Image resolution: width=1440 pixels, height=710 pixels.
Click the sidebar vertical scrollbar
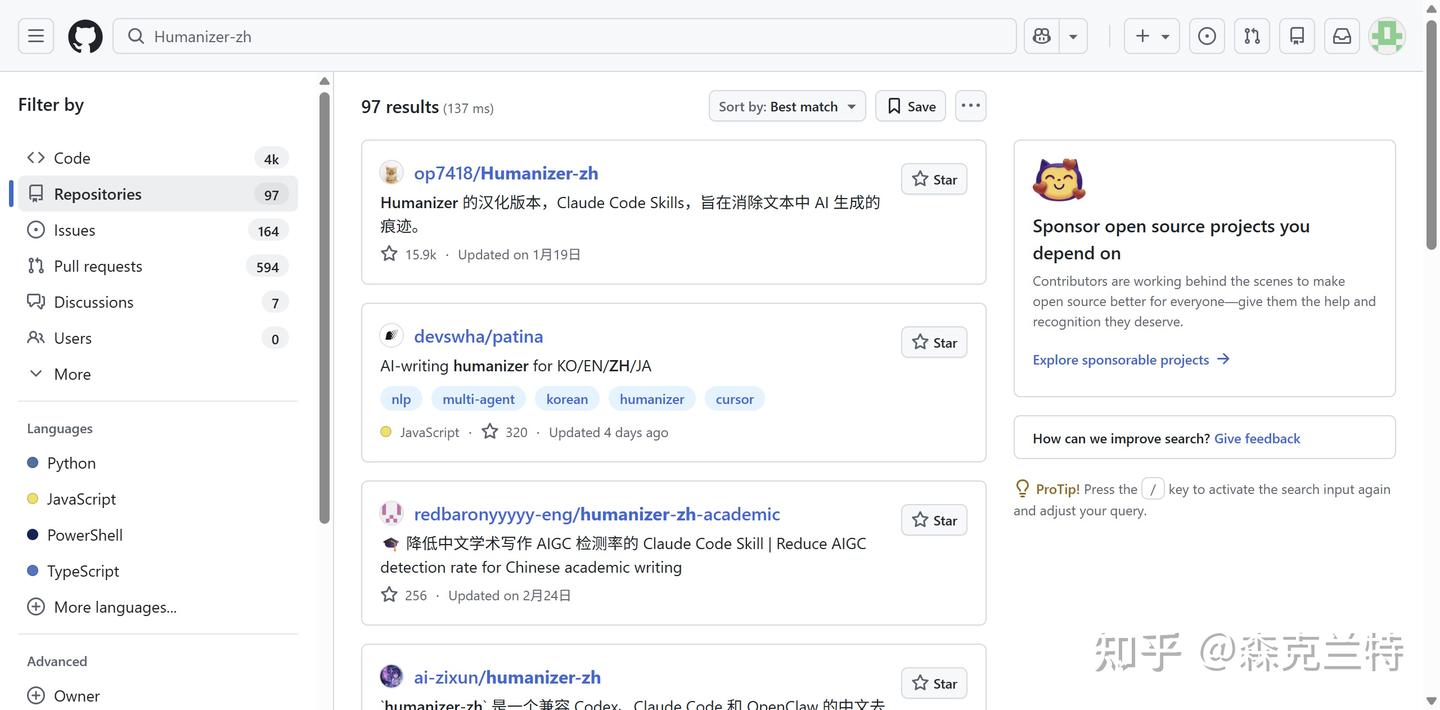(x=324, y=307)
